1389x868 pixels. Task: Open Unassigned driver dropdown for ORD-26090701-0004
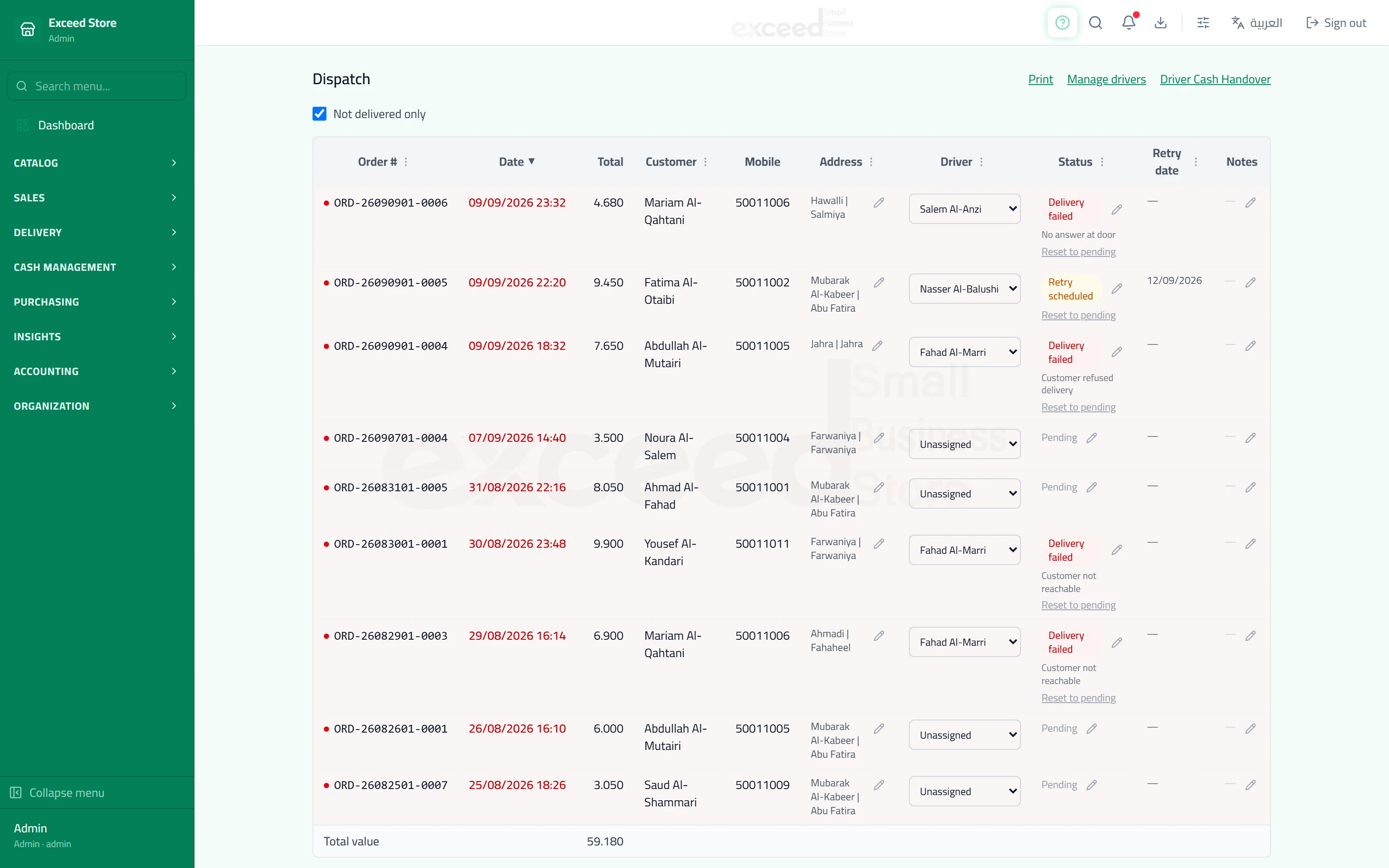(964, 444)
